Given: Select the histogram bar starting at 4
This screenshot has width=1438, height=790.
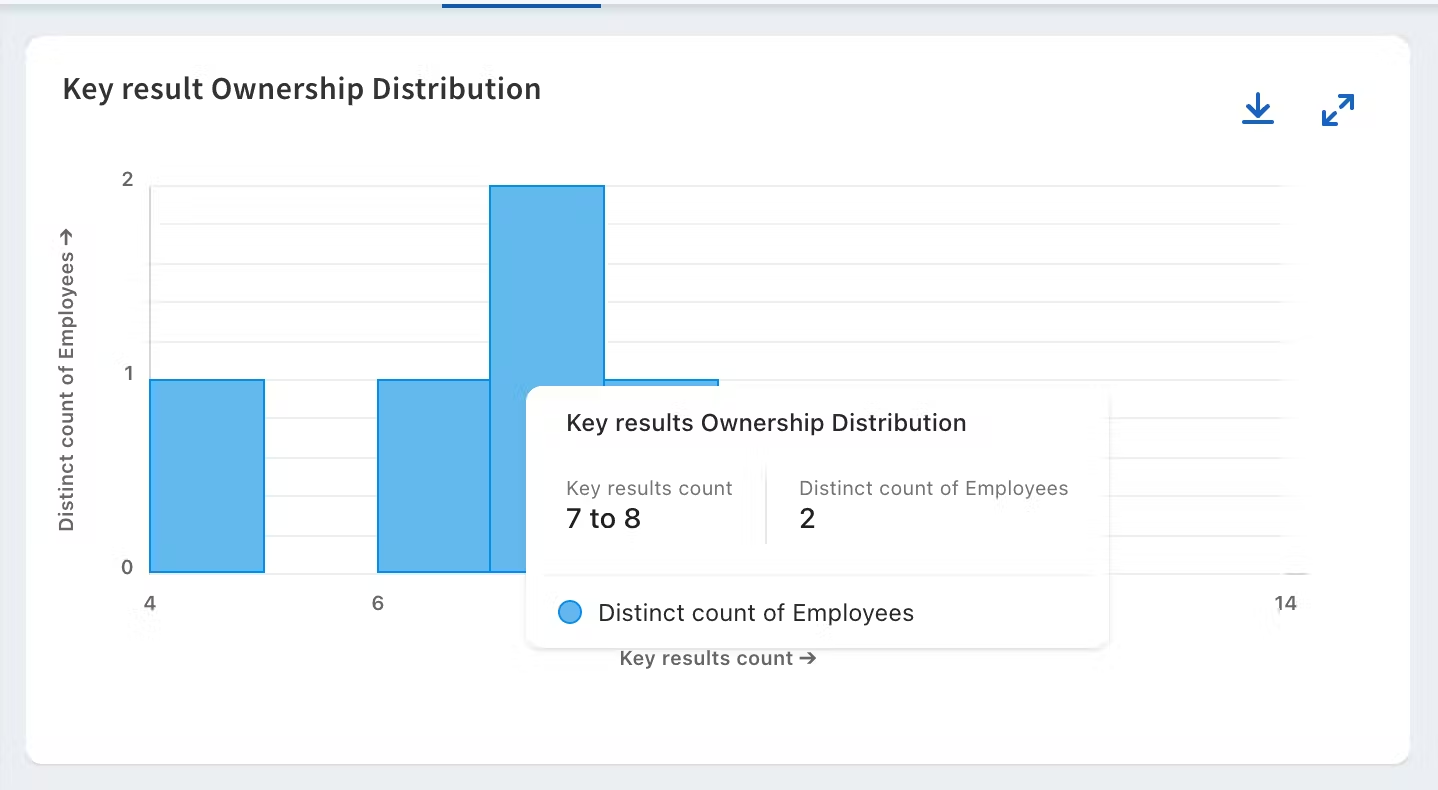Looking at the screenshot, I should 207,475.
